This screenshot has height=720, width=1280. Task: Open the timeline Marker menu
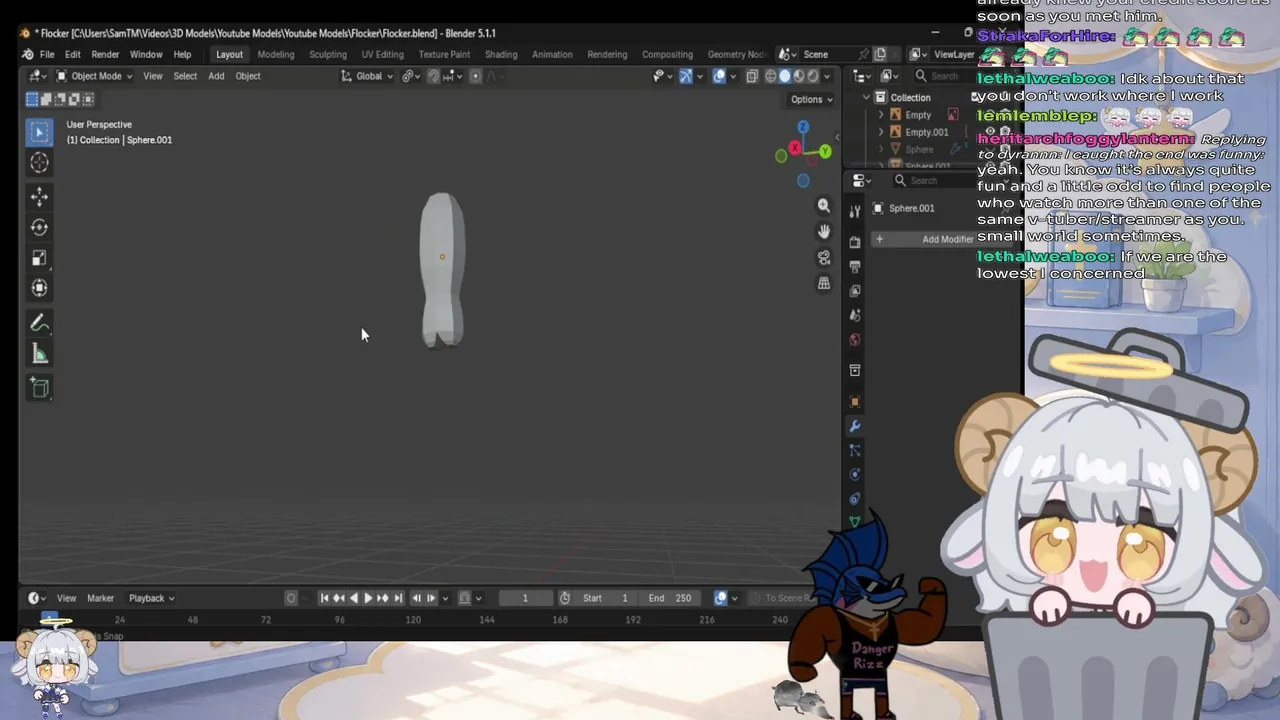pos(100,598)
